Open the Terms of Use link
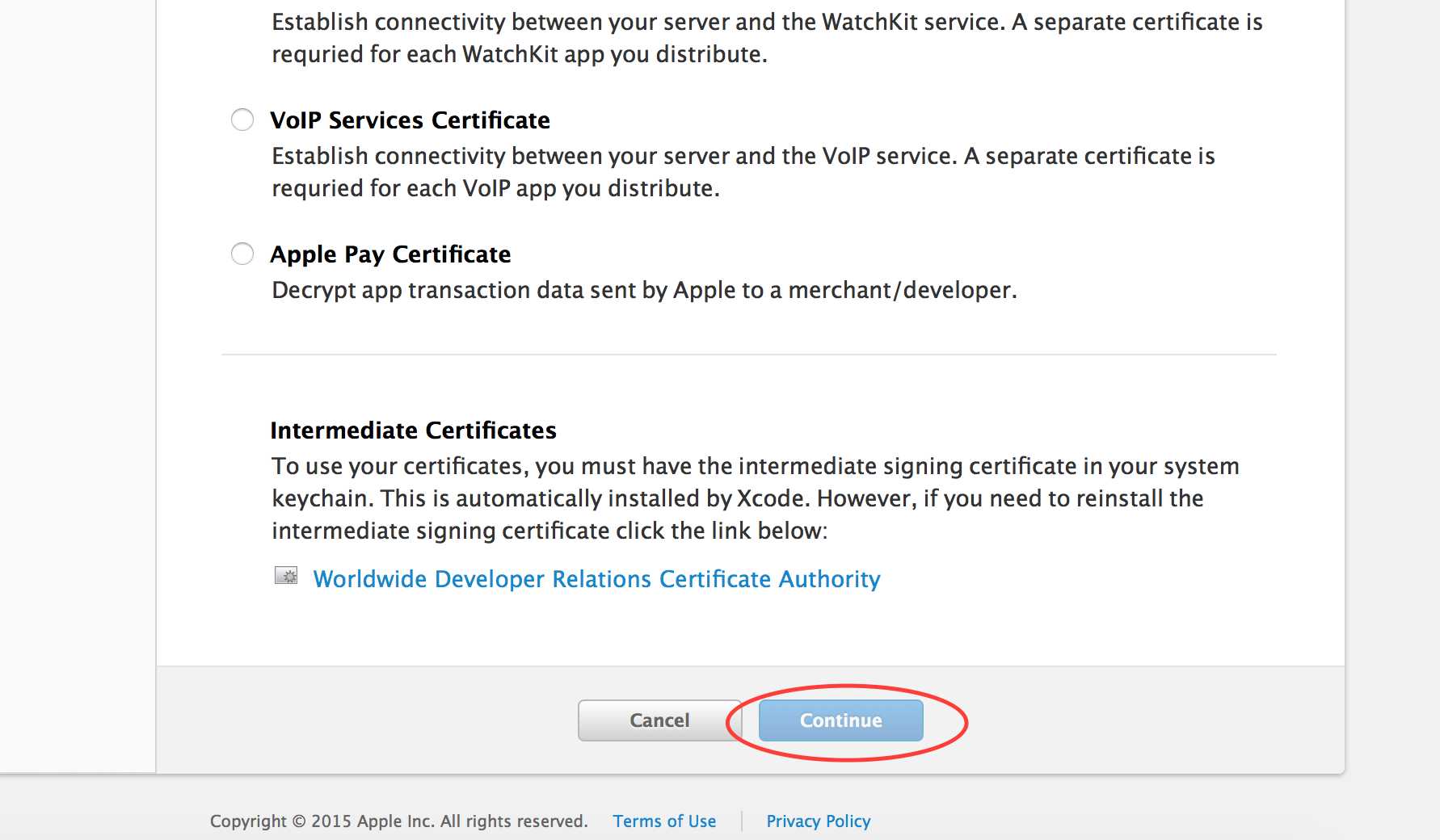 [x=664, y=821]
